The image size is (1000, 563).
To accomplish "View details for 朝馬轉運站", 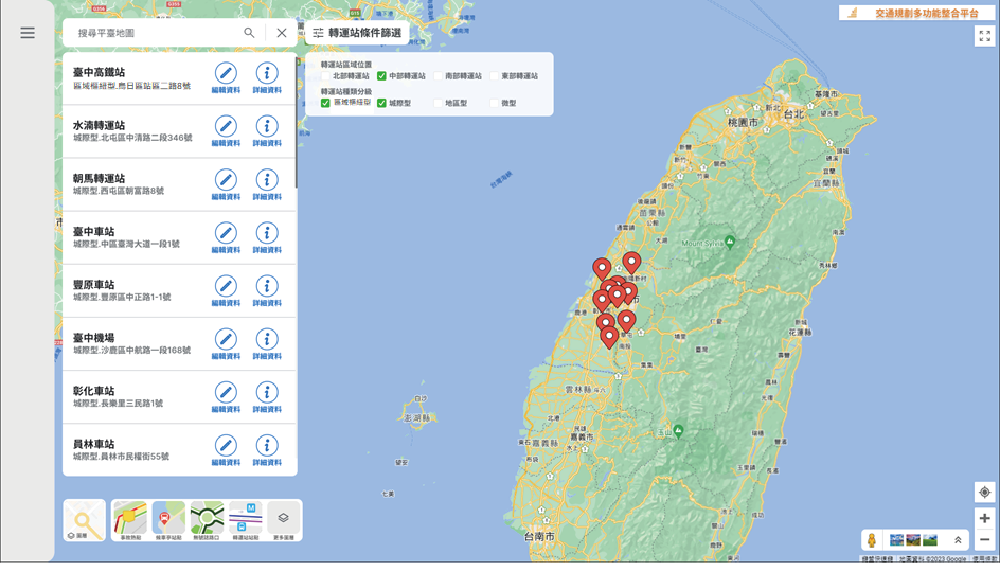I will (x=267, y=185).
